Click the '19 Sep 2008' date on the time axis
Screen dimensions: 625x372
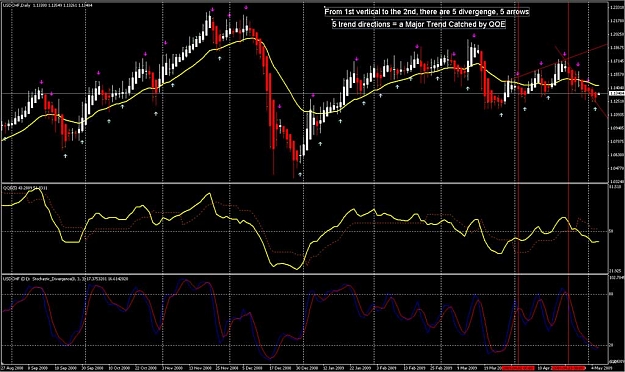pos(65,368)
